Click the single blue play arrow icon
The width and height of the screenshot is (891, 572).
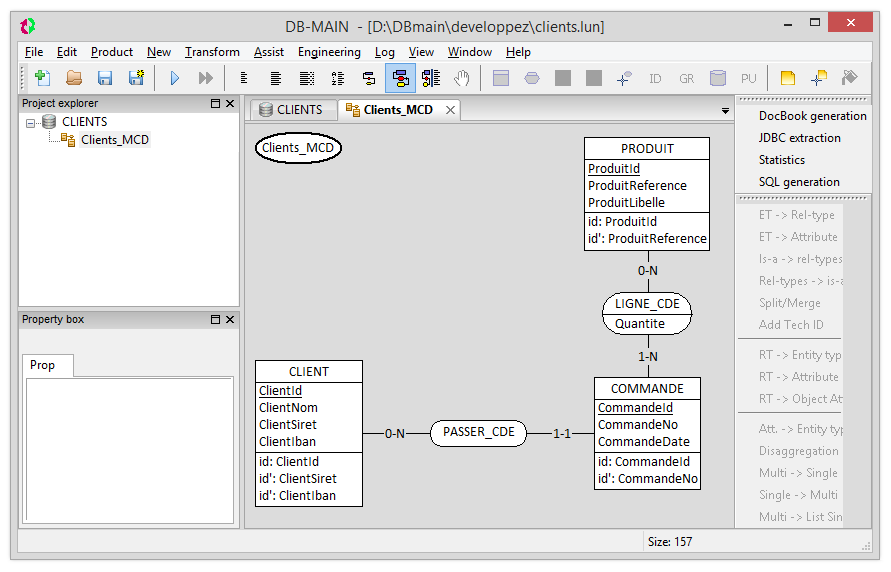(x=175, y=78)
